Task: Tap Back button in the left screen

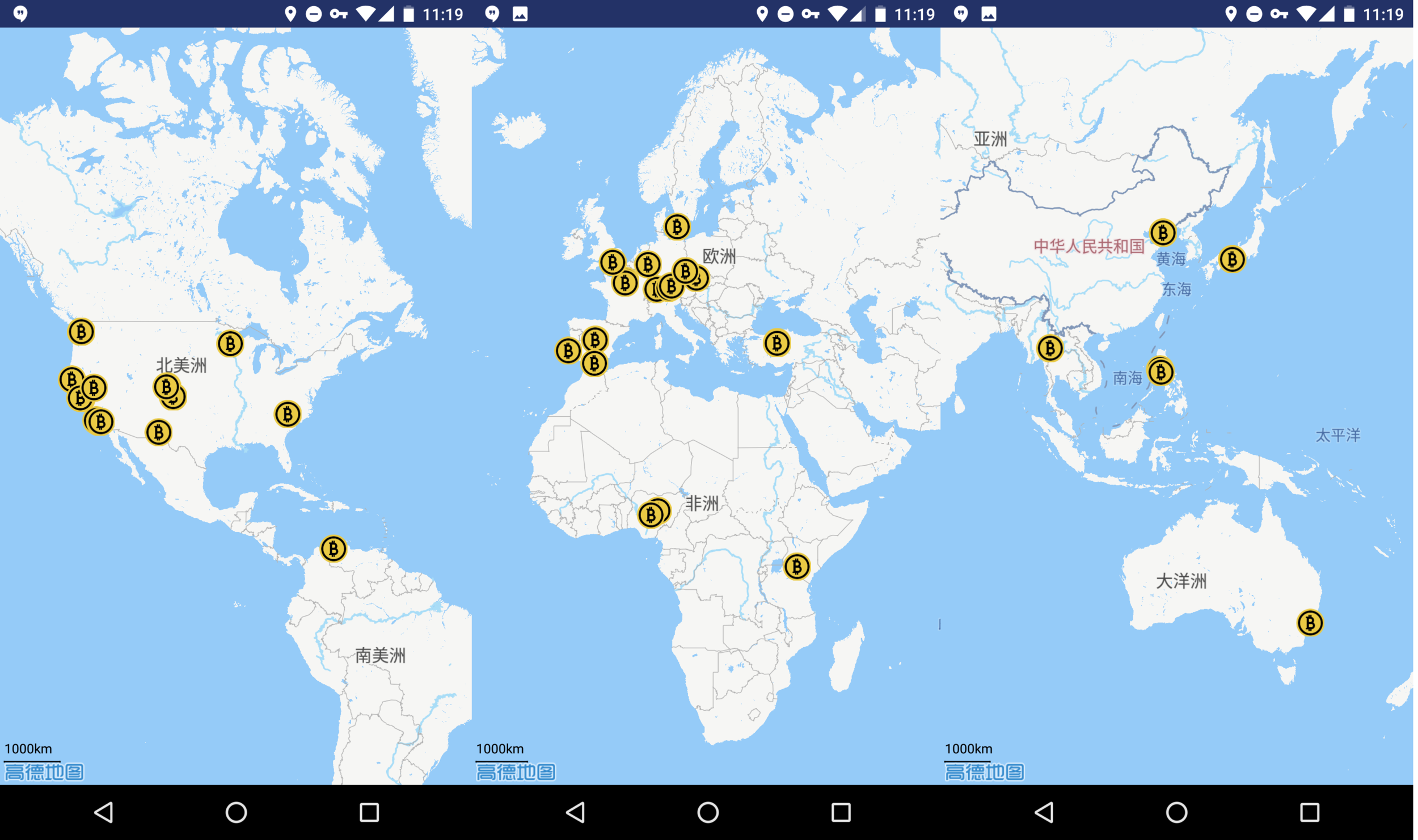Action: 104,812
